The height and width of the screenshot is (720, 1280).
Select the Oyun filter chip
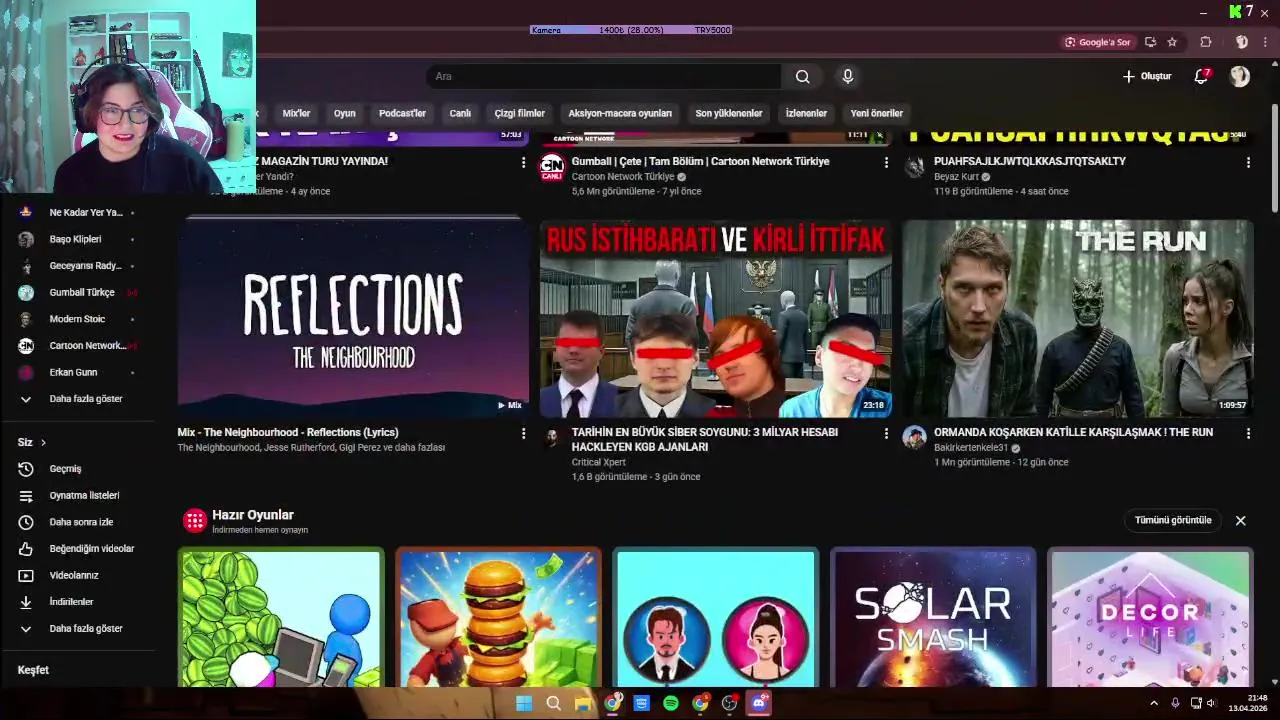tap(344, 114)
